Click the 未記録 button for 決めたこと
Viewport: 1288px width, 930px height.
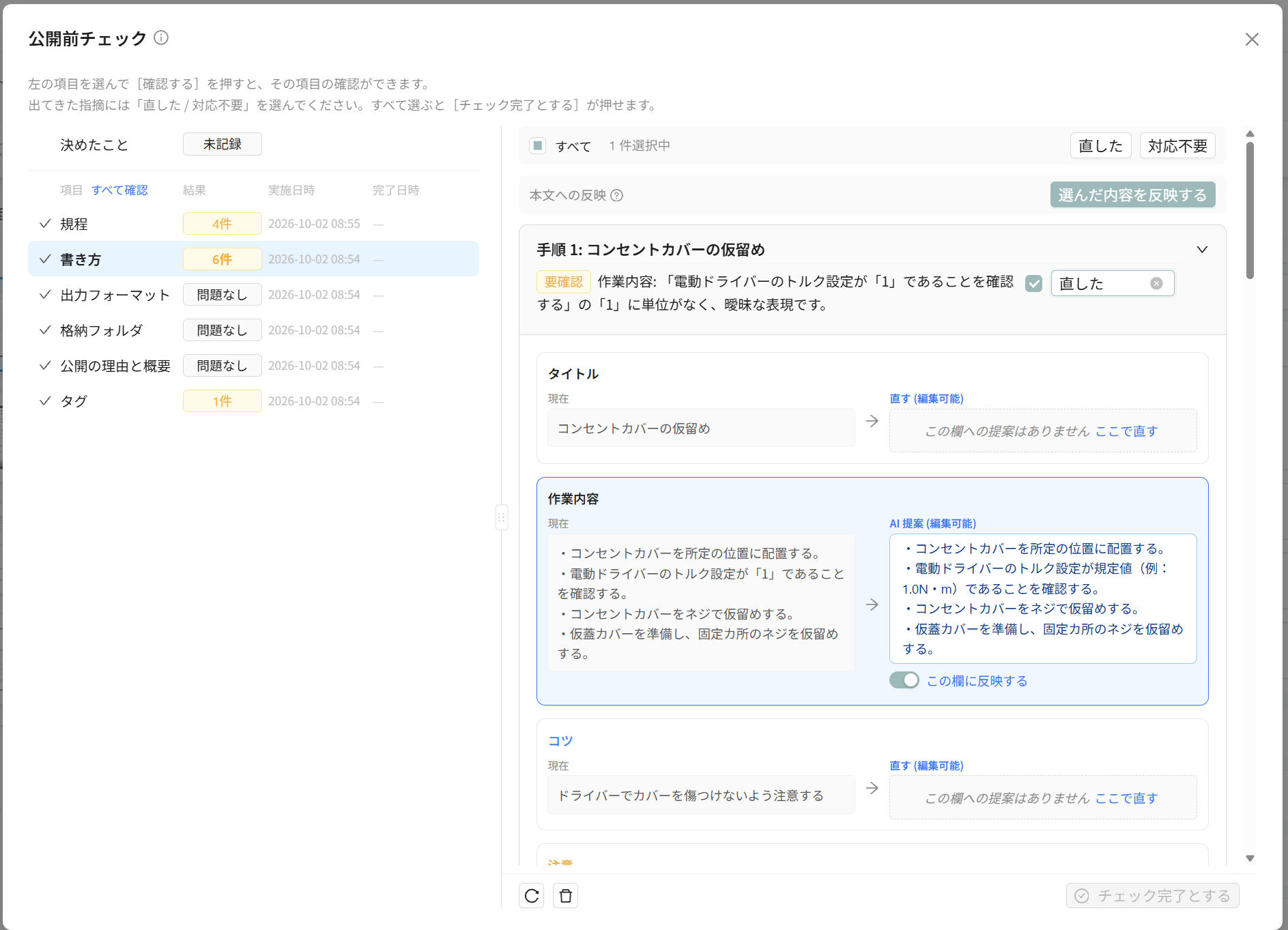[222, 144]
